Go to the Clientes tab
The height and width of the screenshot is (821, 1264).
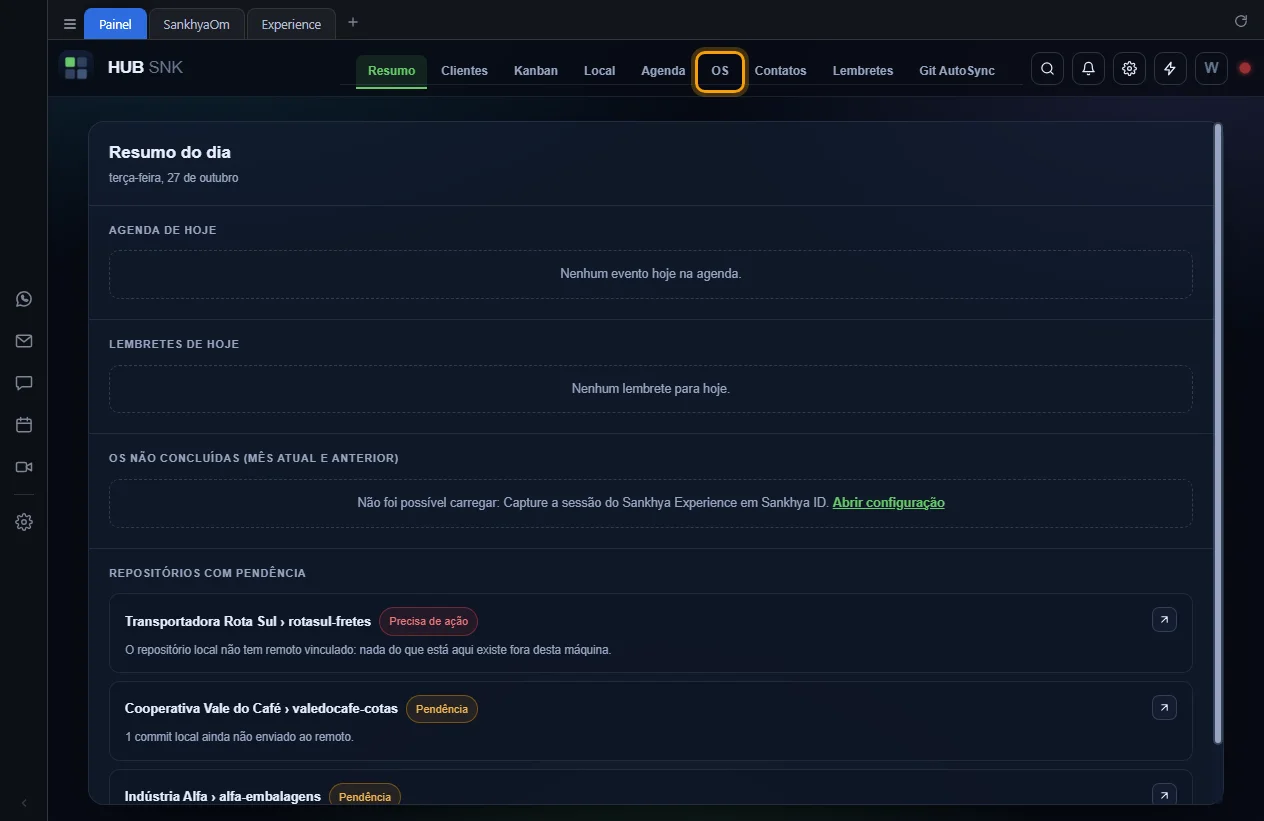point(464,71)
